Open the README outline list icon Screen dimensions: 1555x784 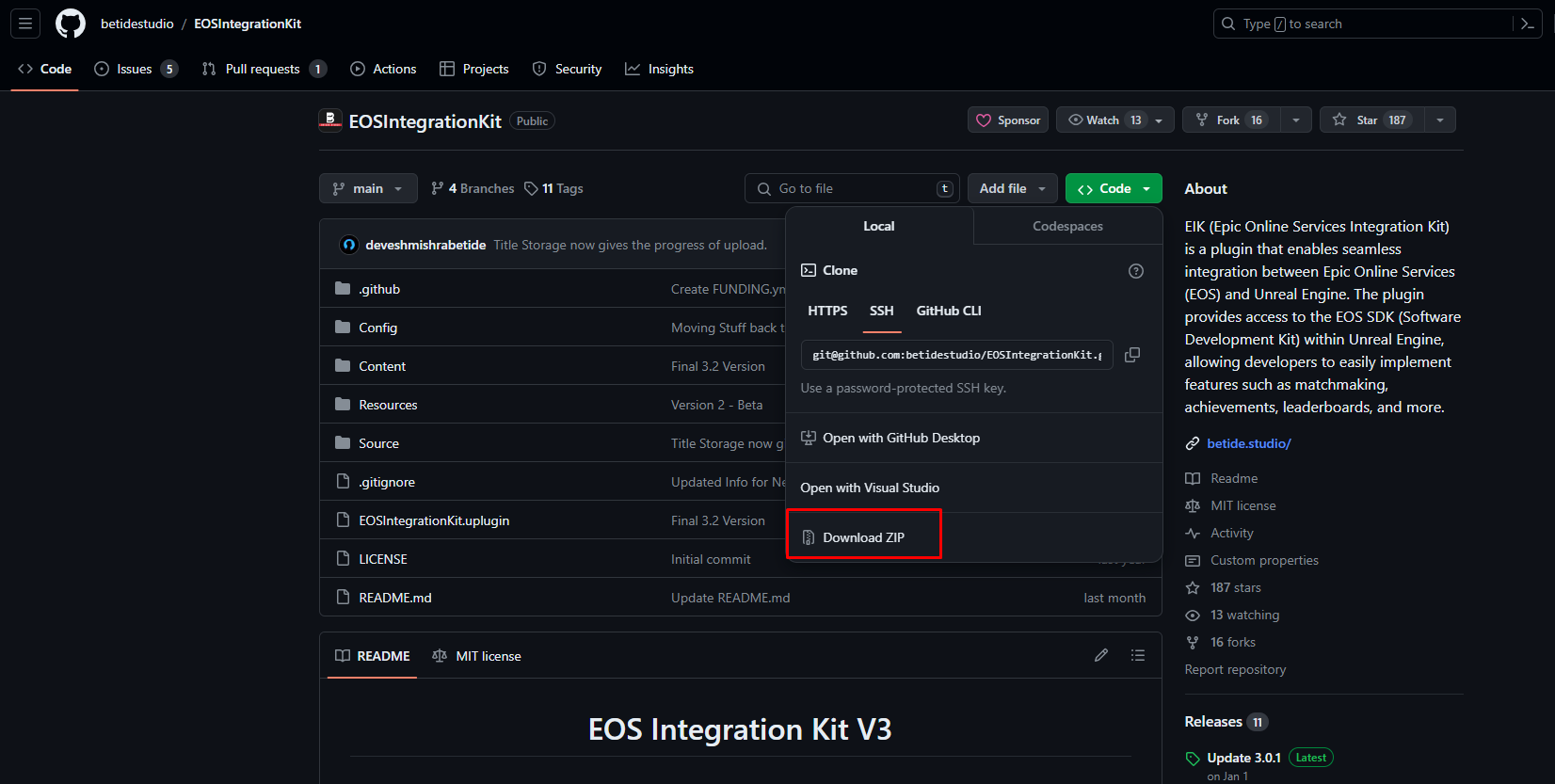[x=1138, y=655]
